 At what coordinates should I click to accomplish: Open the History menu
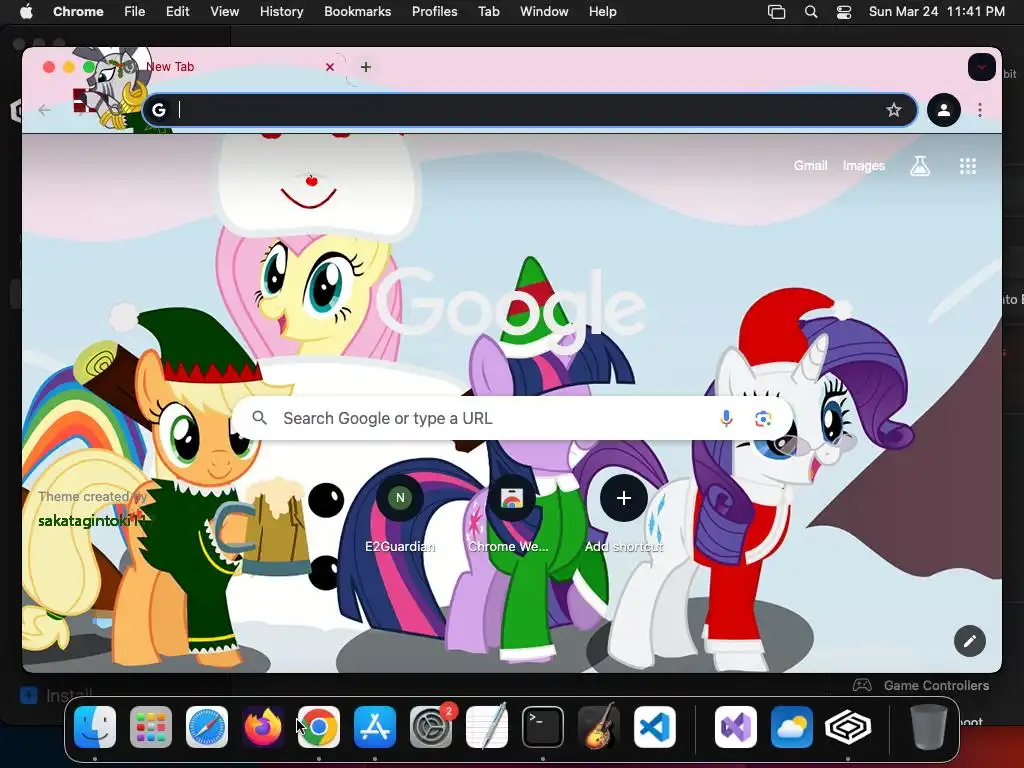[x=281, y=12]
